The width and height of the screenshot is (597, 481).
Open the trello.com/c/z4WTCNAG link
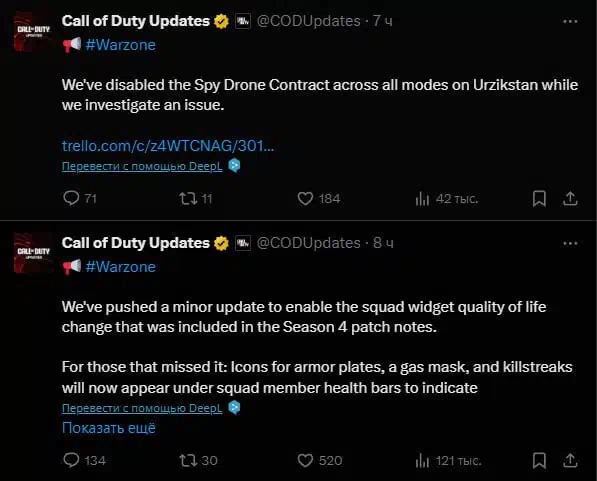pyautogui.click(x=168, y=145)
